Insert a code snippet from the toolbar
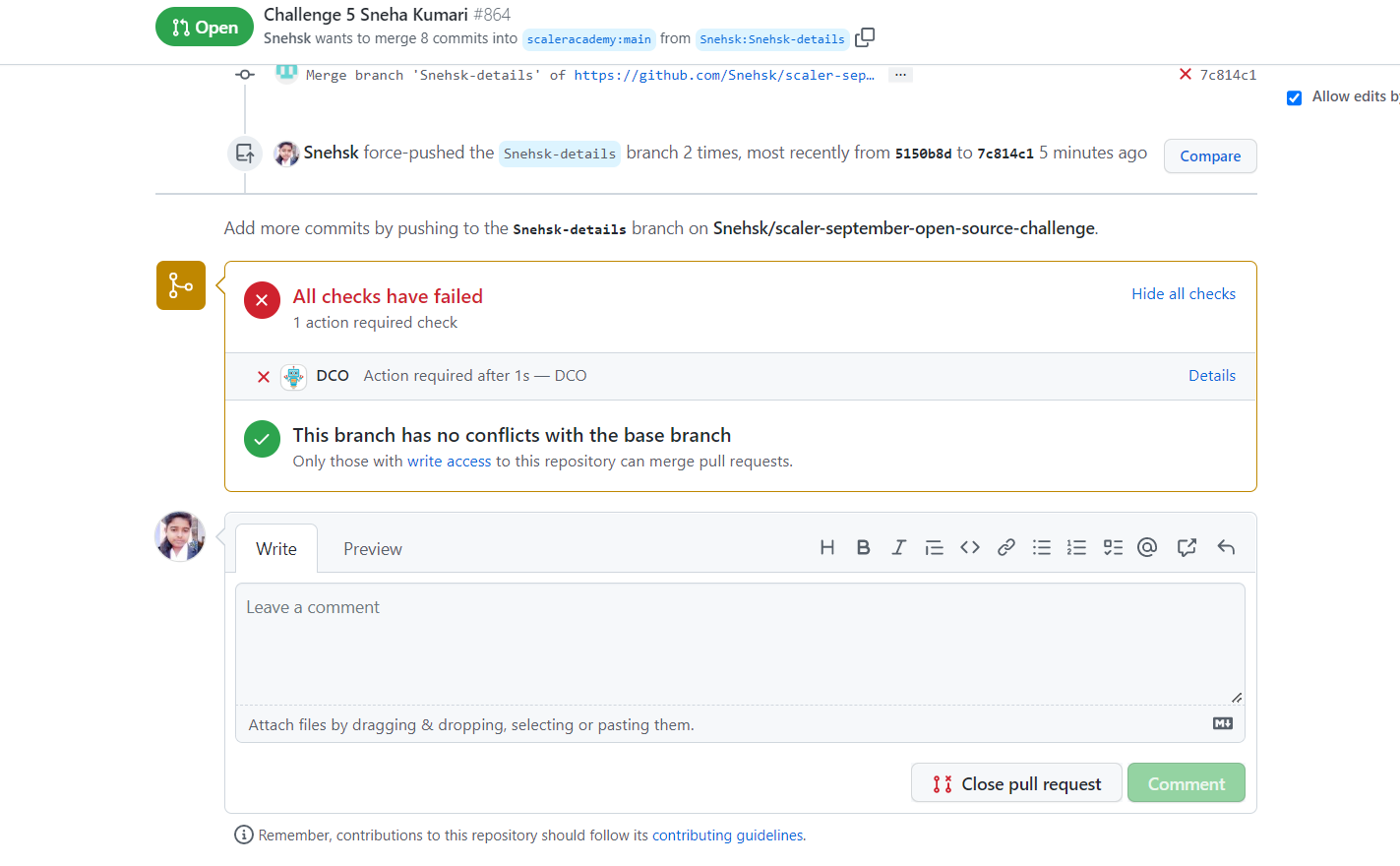 click(x=969, y=547)
